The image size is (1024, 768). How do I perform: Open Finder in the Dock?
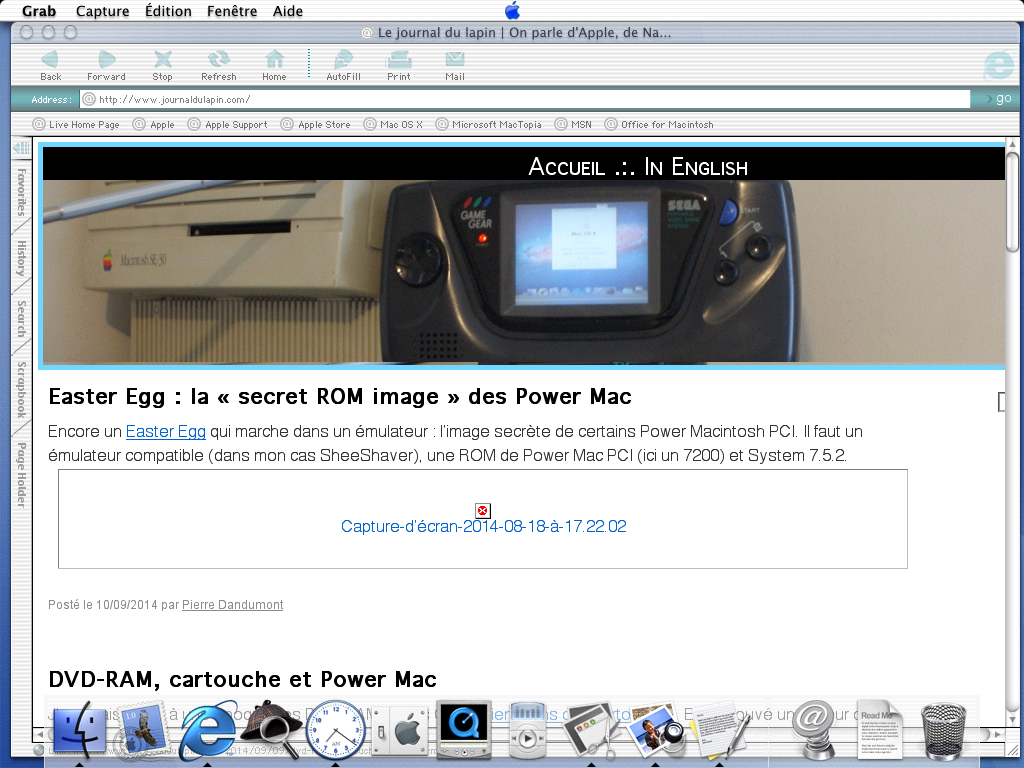click(x=79, y=729)
